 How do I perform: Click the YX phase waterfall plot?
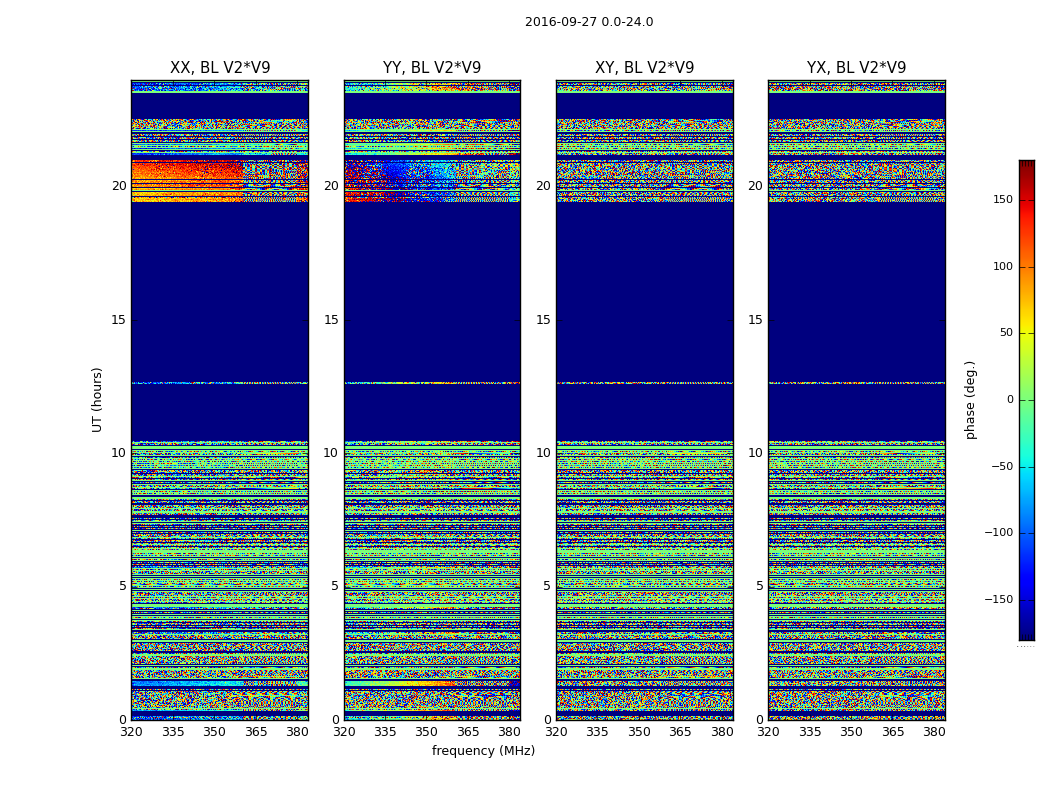tap(856, 400)
